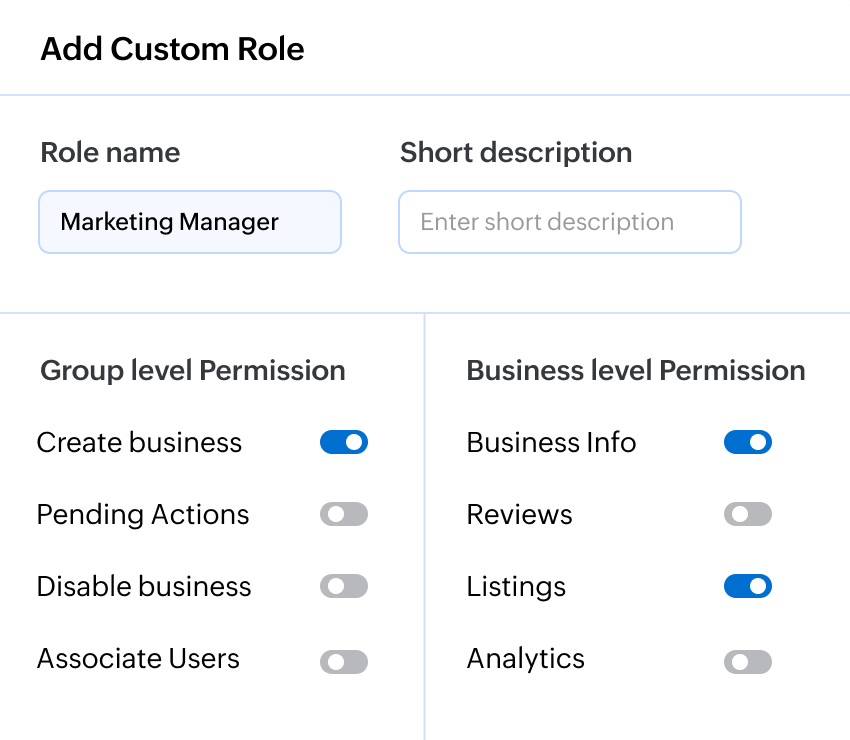Turn off the Business Info toggle
Image resolution: width=850 pixels, height=740 pixels.
748,442
